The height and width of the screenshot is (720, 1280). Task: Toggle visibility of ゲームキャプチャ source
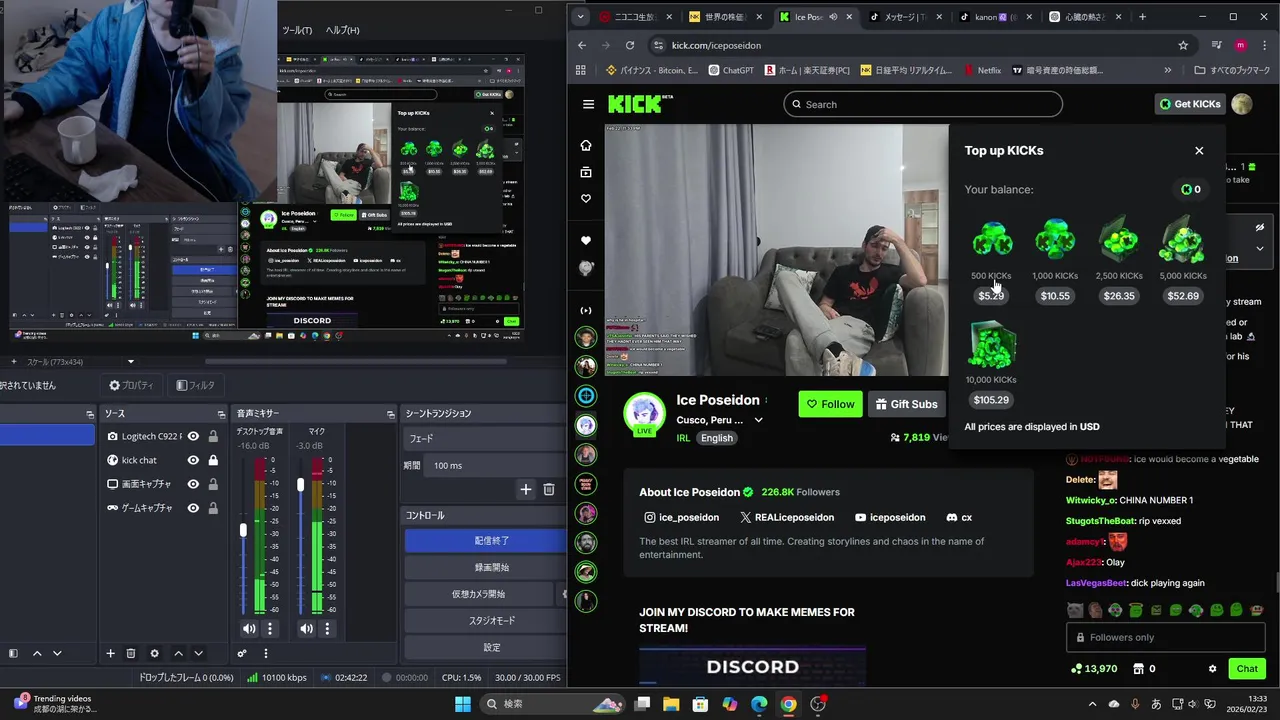[193, 508]
